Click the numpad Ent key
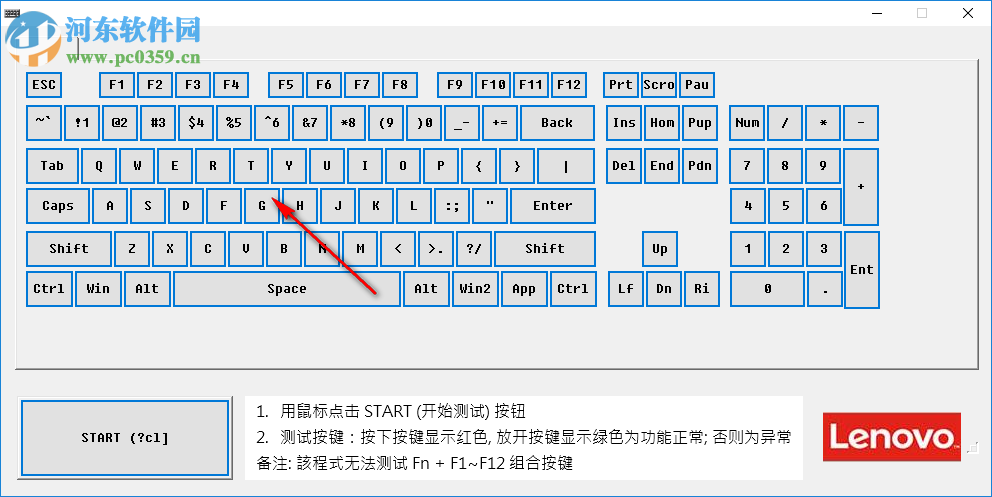Viewport: 992px width, 497px height. tap(862, 270)
